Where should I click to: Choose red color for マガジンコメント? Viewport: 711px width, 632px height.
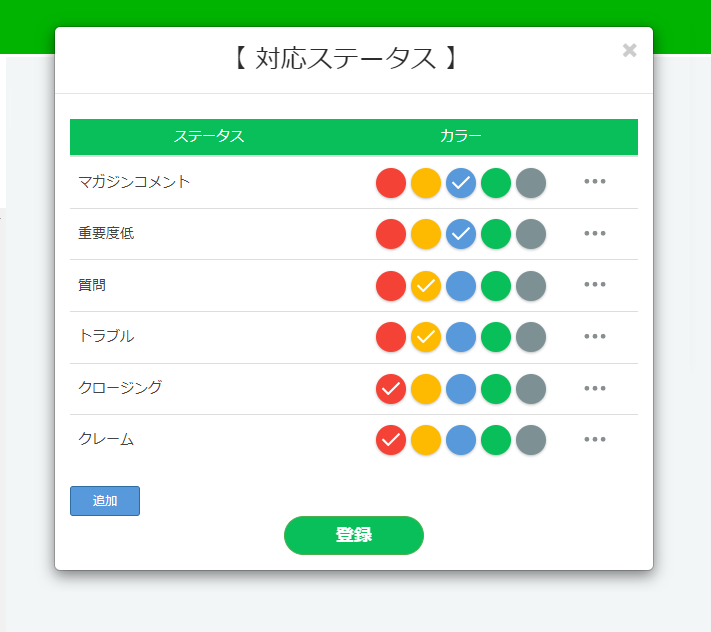[x=391, y=183]
